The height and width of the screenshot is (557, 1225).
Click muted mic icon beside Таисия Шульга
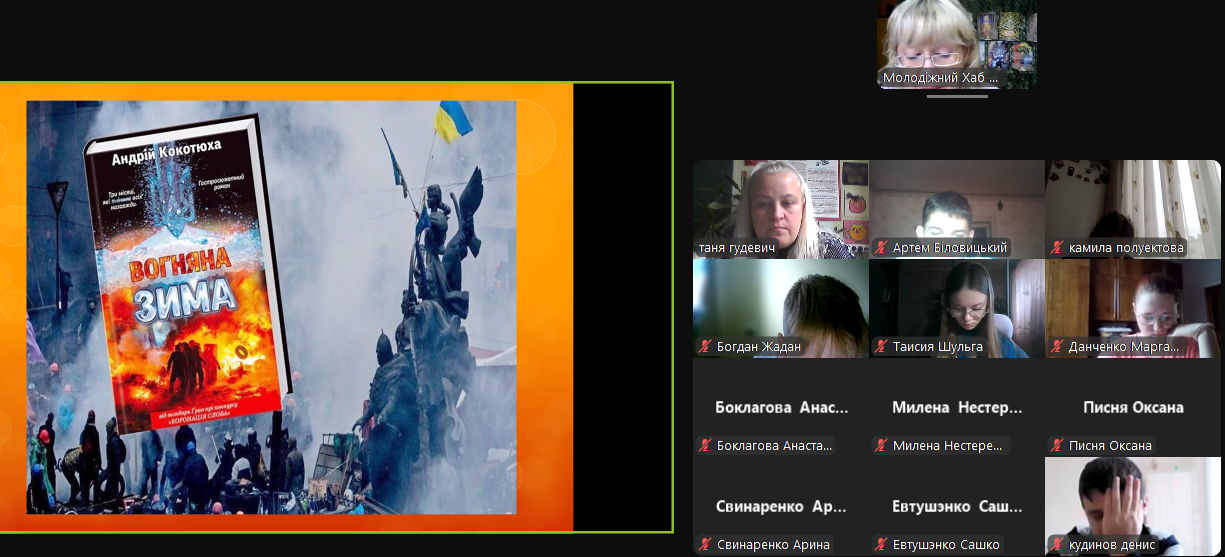[881, 347]
